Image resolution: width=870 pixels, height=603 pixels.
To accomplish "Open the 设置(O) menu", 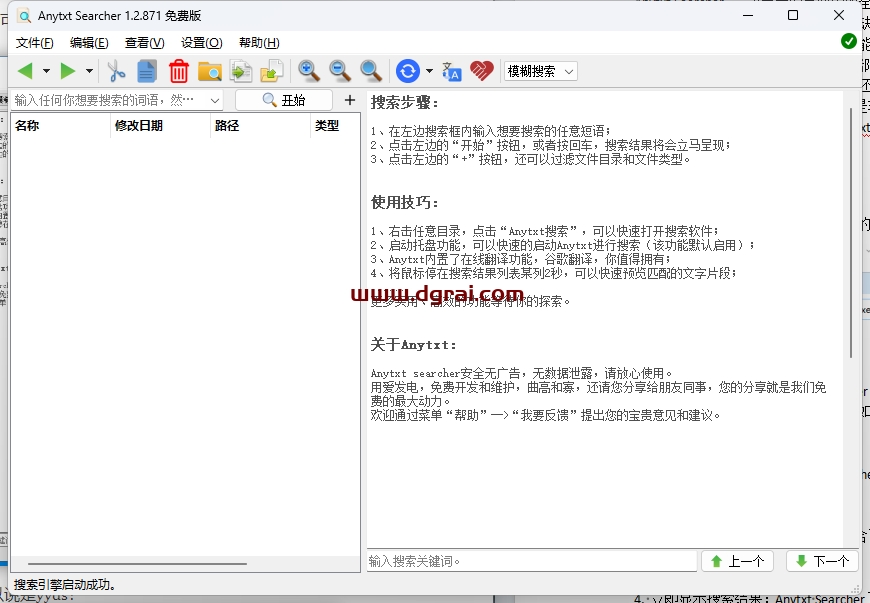I will (202, 43).
